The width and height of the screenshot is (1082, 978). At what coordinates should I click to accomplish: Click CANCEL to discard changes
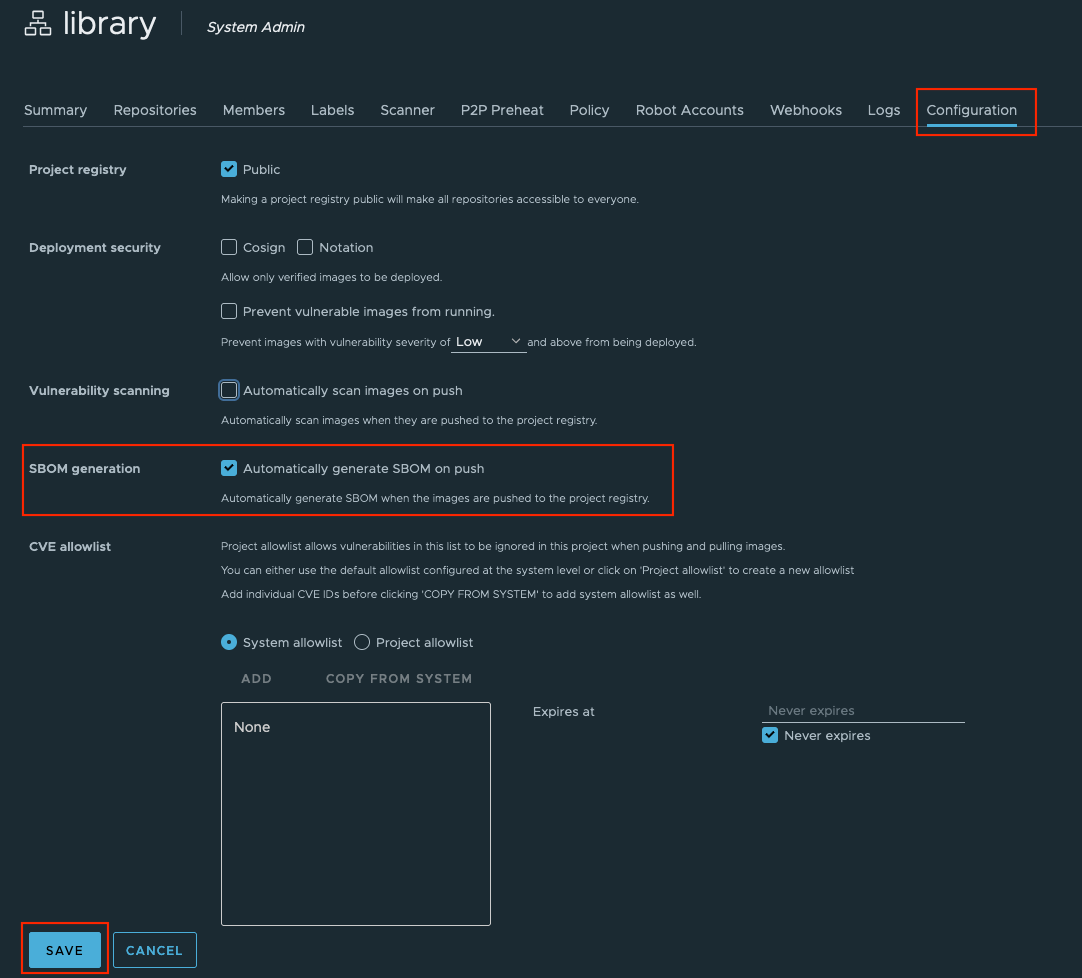[154, 949]
